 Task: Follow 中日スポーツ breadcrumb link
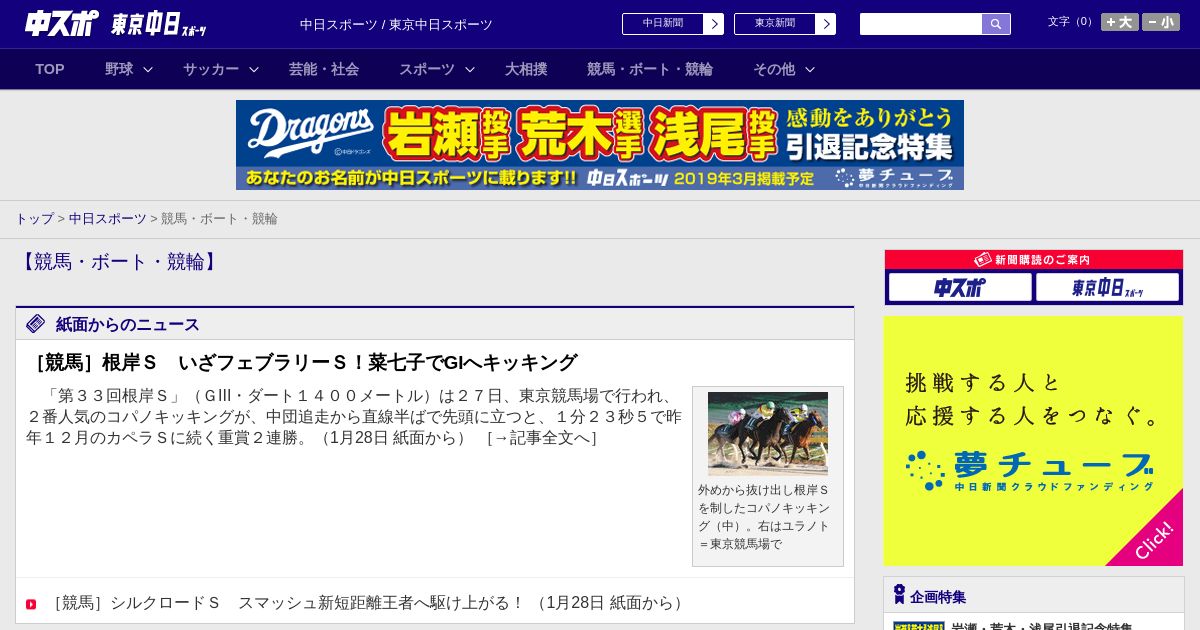(x=107, y=218)
